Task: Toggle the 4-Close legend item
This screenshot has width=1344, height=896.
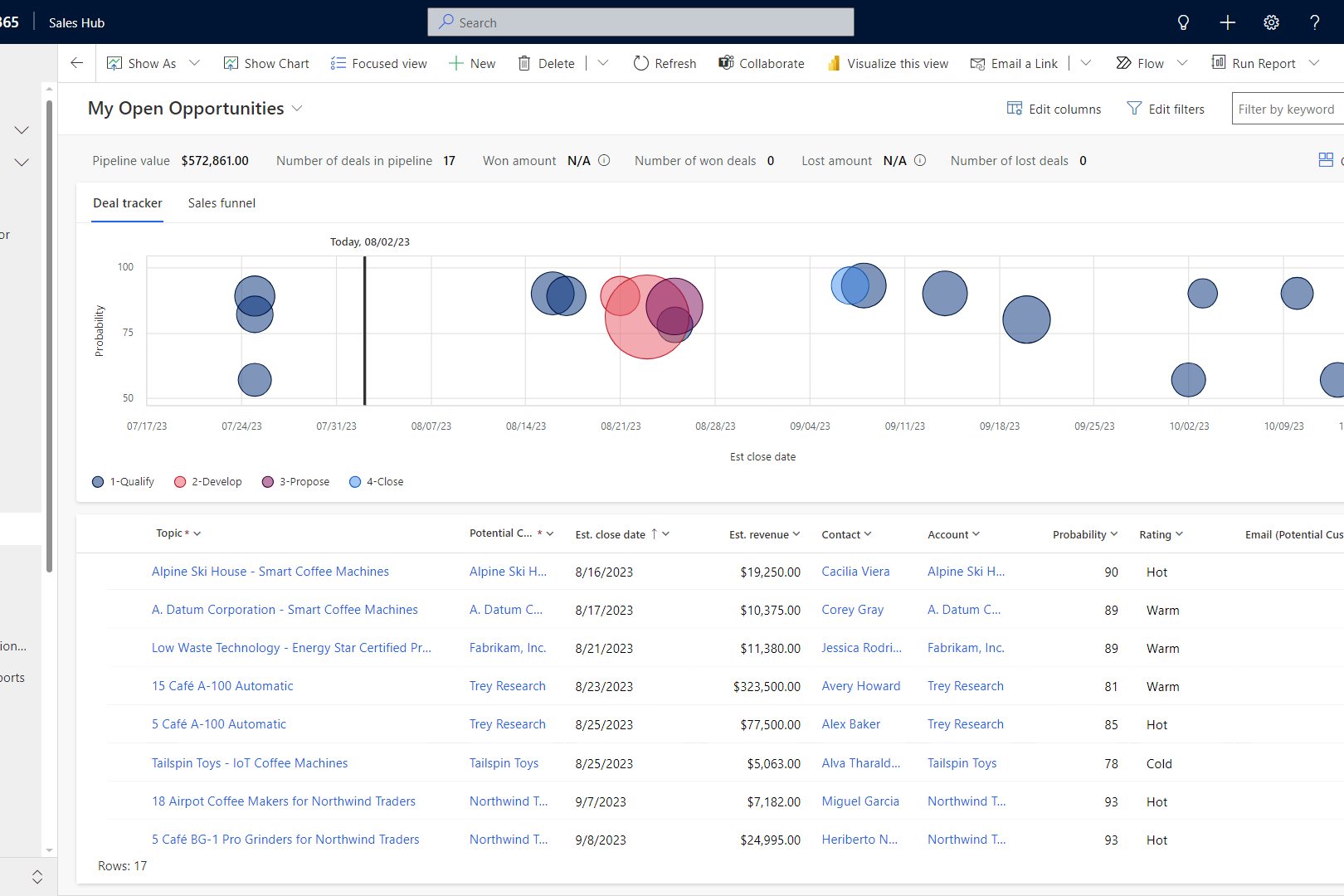Action: (x=376, y=481)
